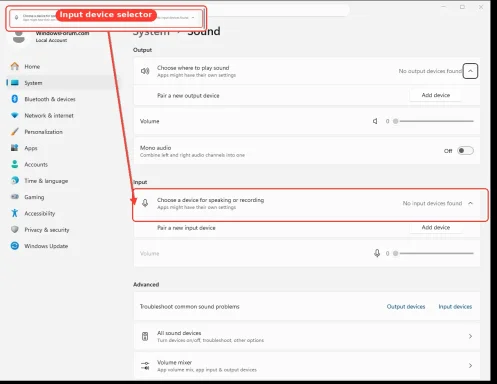
Task: Click Add device for output pairing
Action: (x=436, y=95)
